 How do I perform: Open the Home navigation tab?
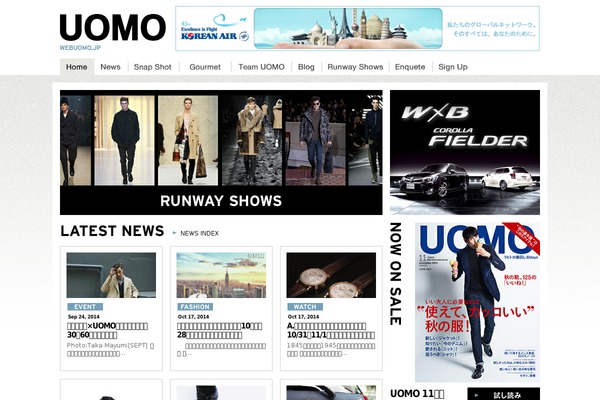77,67
